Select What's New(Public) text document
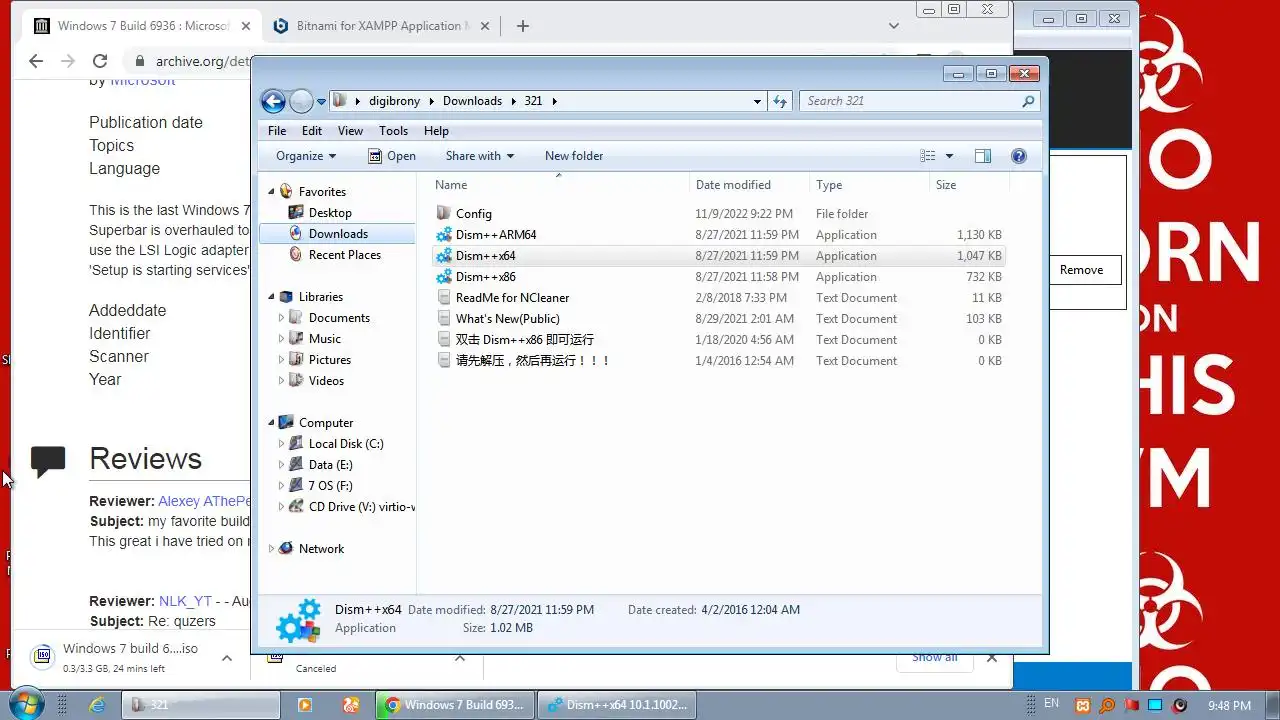Image resolution: width=1280 pixels, height=720 pixels. 499,319
